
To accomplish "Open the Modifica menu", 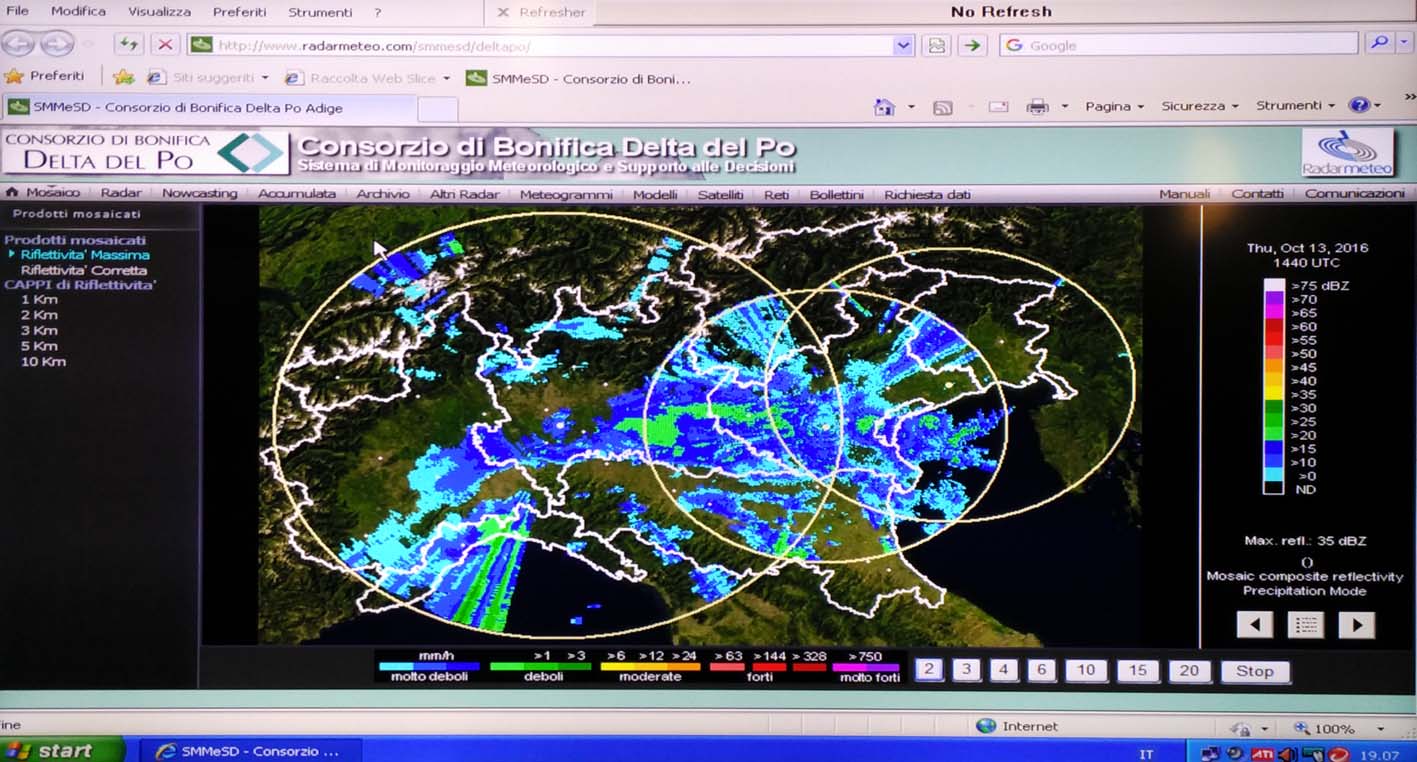I will click(78, 12).
